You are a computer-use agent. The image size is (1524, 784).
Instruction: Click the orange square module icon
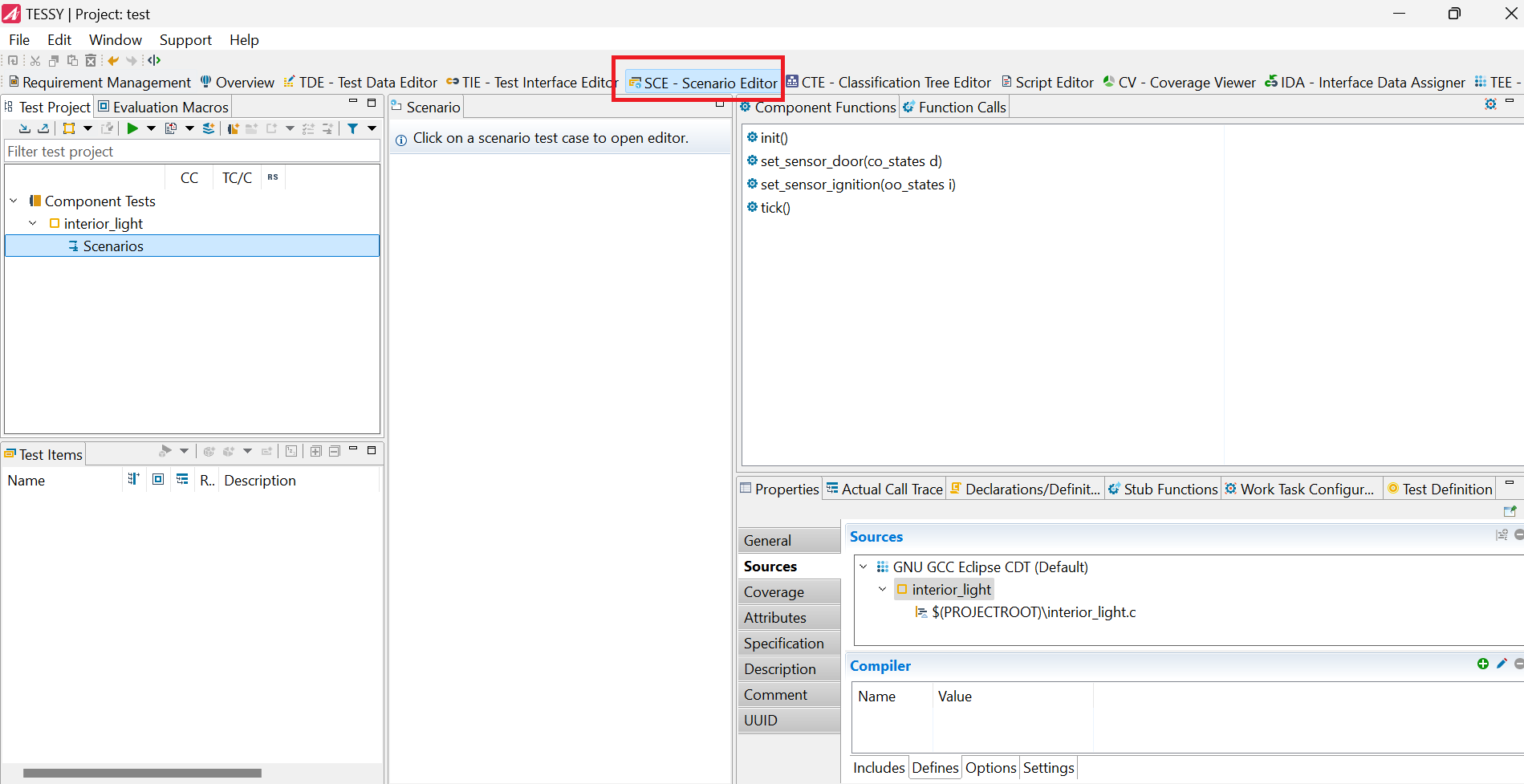coord(69,128)
